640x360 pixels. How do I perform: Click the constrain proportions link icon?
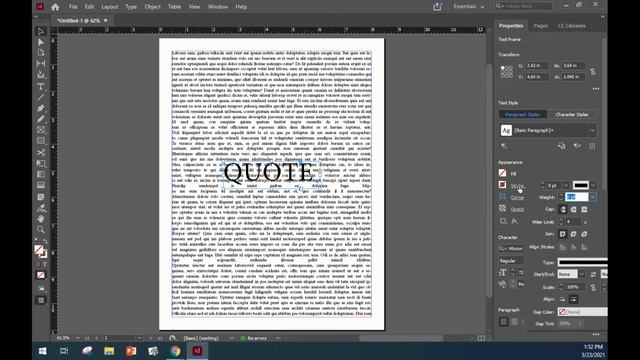pos(593,71)
